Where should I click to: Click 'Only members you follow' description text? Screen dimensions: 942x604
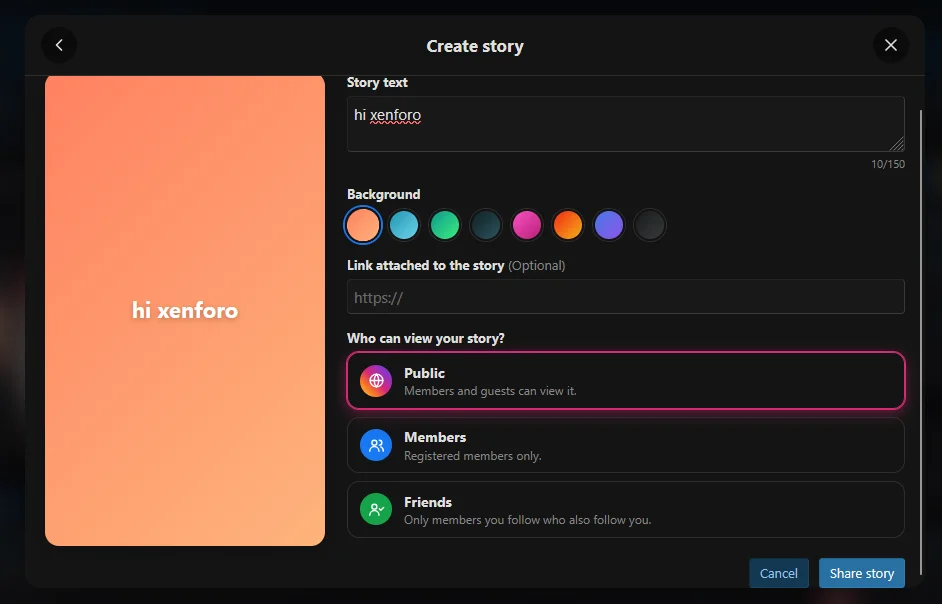point(527,520)
